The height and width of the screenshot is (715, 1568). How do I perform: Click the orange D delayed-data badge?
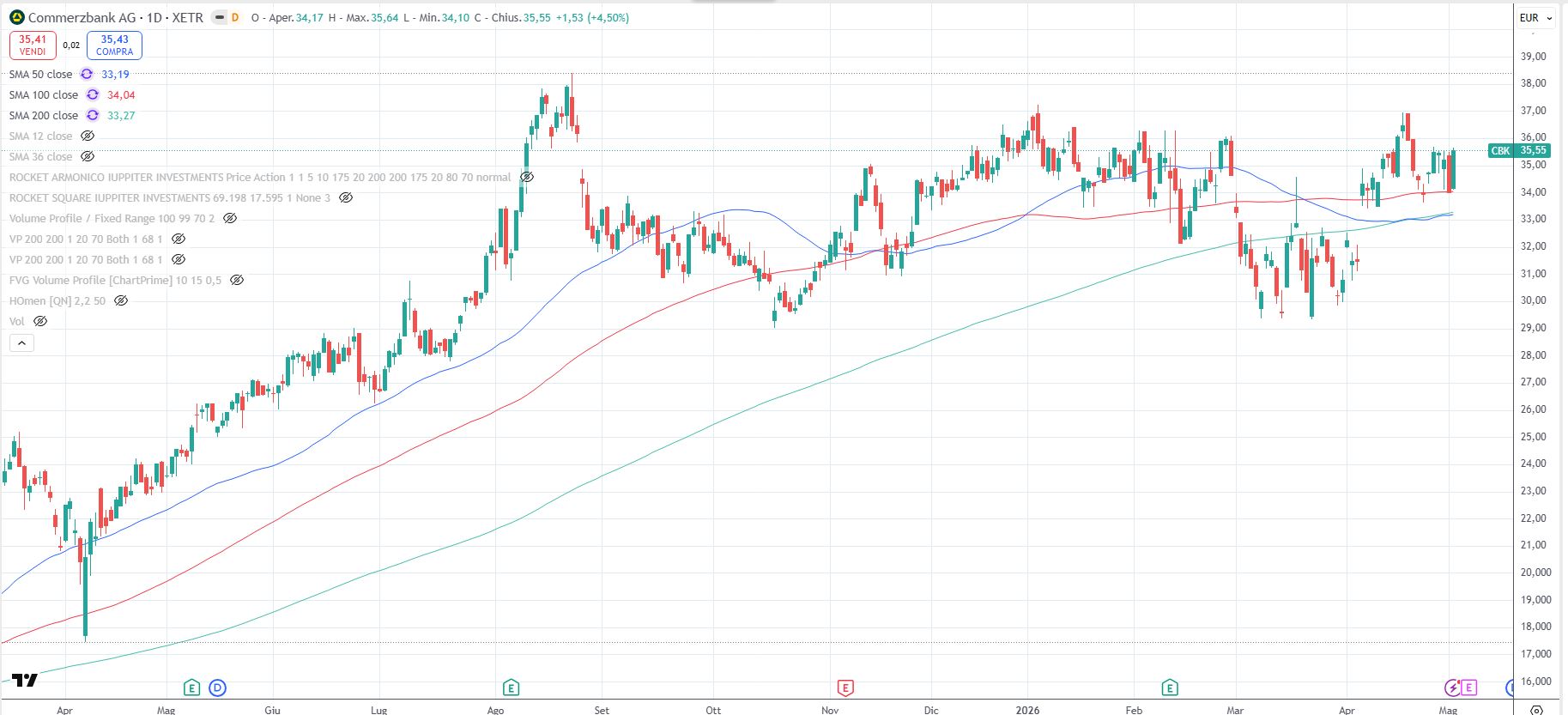tap(235, 17)
